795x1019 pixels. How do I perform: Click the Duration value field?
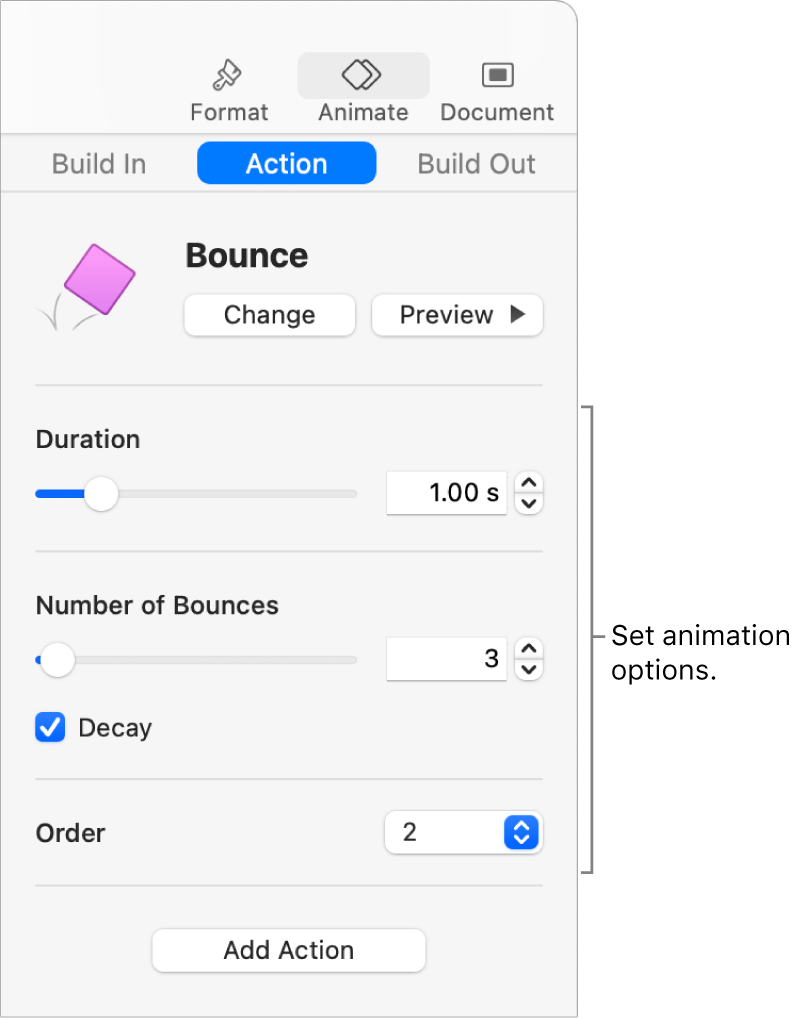pyautogui.click(x=446, y=493)
